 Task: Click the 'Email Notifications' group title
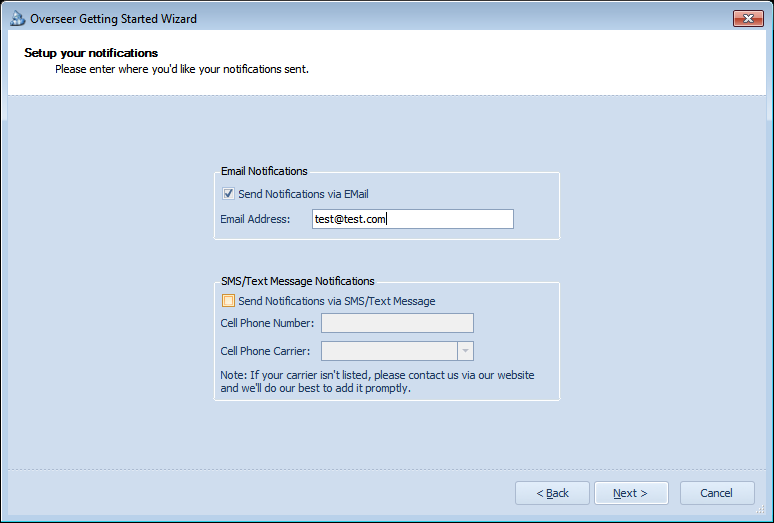click(x=264, y=171)
